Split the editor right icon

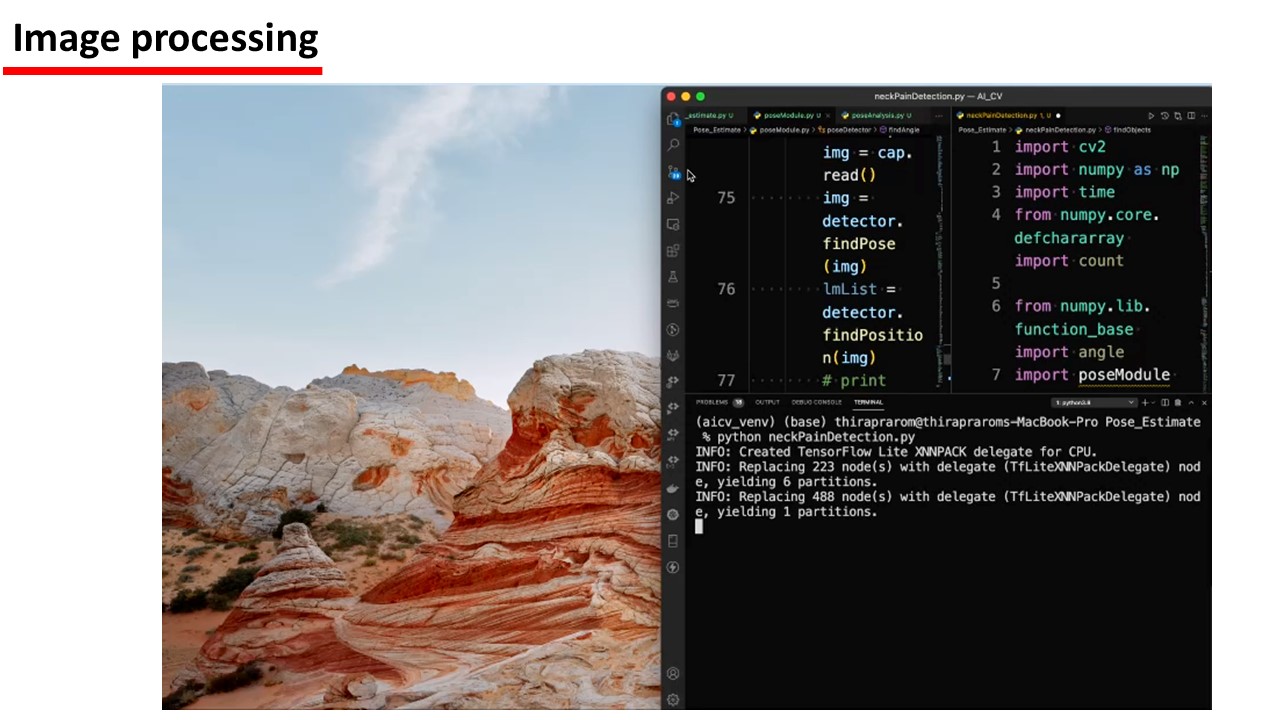tap(1191, 116)
